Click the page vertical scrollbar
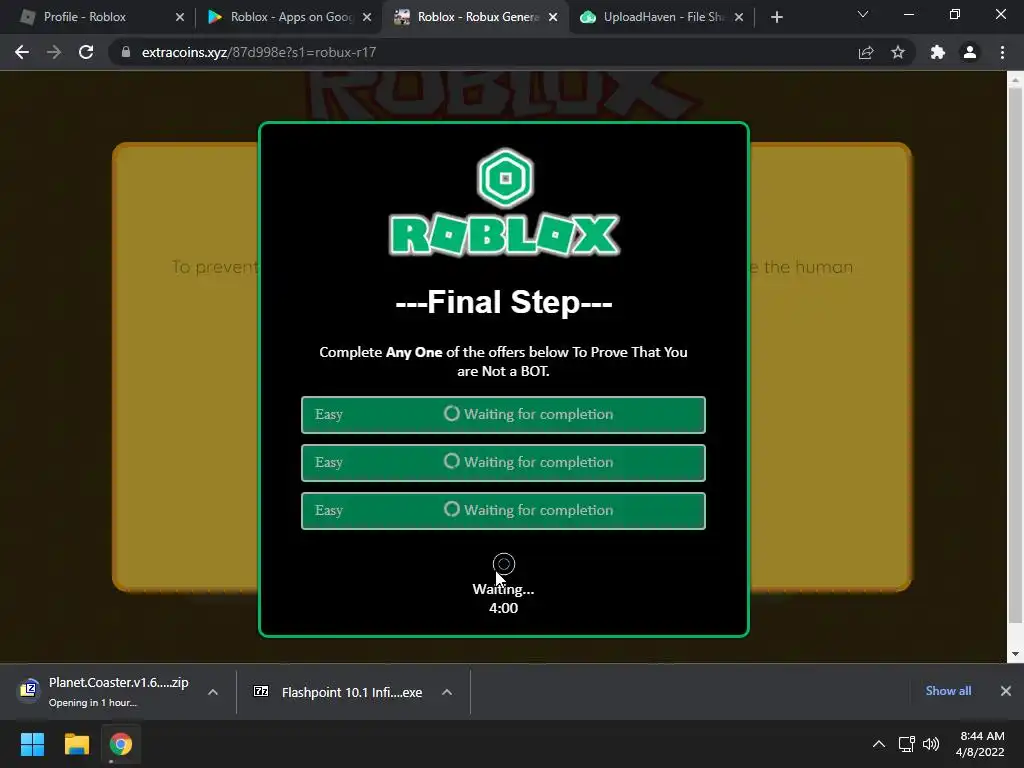This screenshot has width=1024, height=768. click(1015, 356)
